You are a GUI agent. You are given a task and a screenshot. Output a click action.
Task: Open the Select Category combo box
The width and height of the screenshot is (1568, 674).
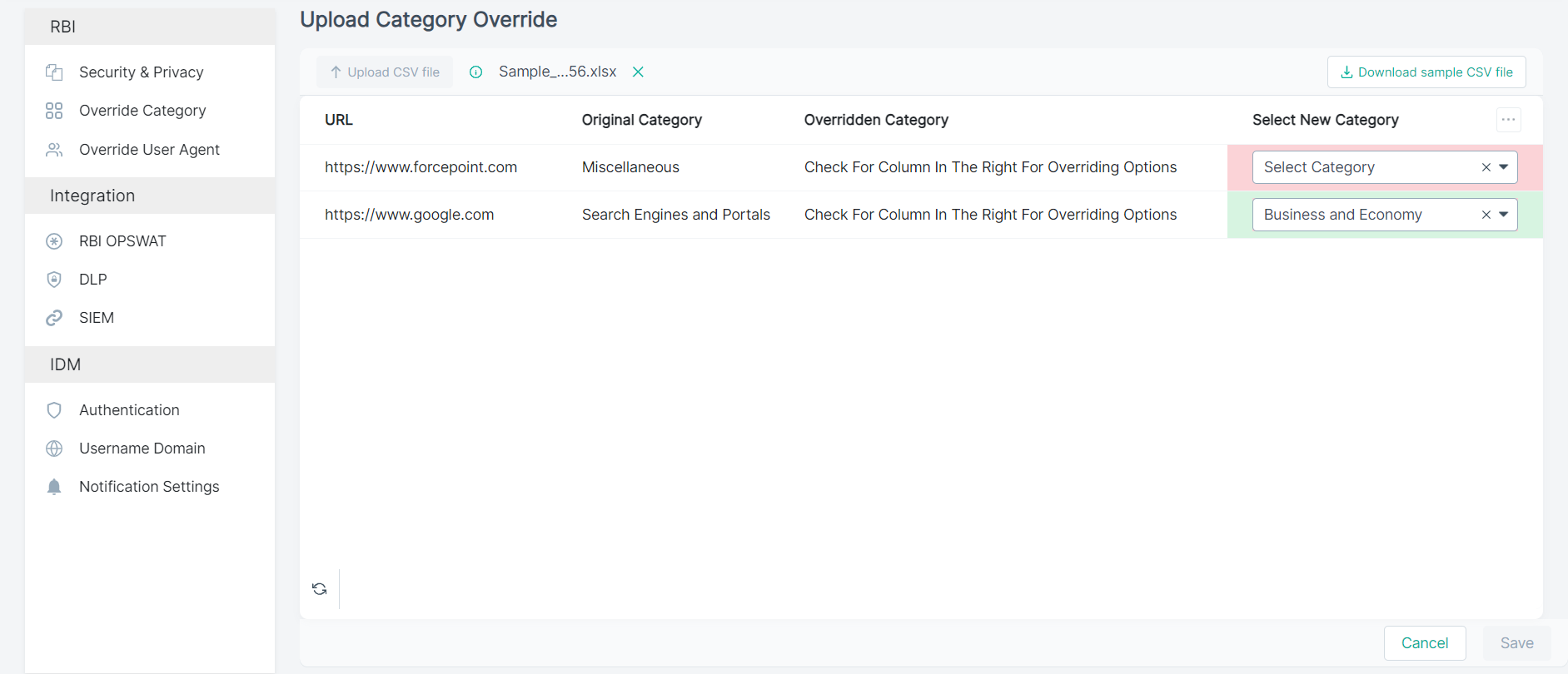point(1385,167)
